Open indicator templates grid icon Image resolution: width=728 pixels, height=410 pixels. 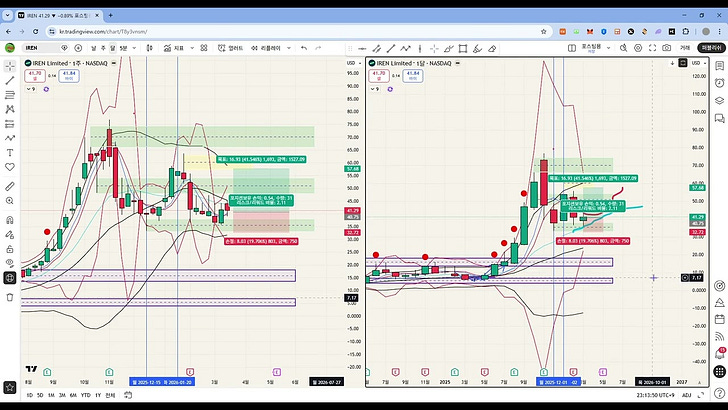click(x=204, y=48)
